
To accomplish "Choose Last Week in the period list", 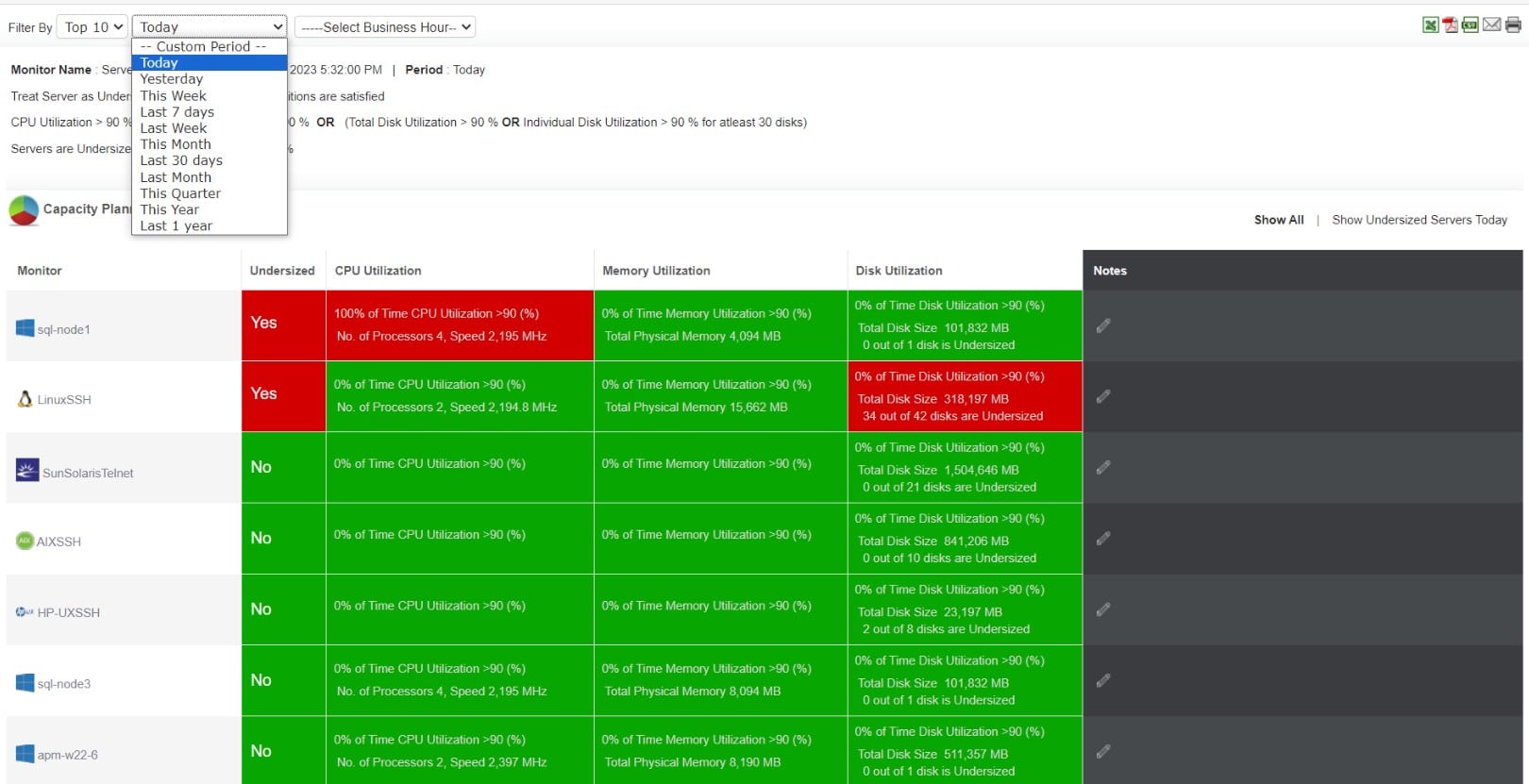I will pyautogui.click(x=210, y=128).
